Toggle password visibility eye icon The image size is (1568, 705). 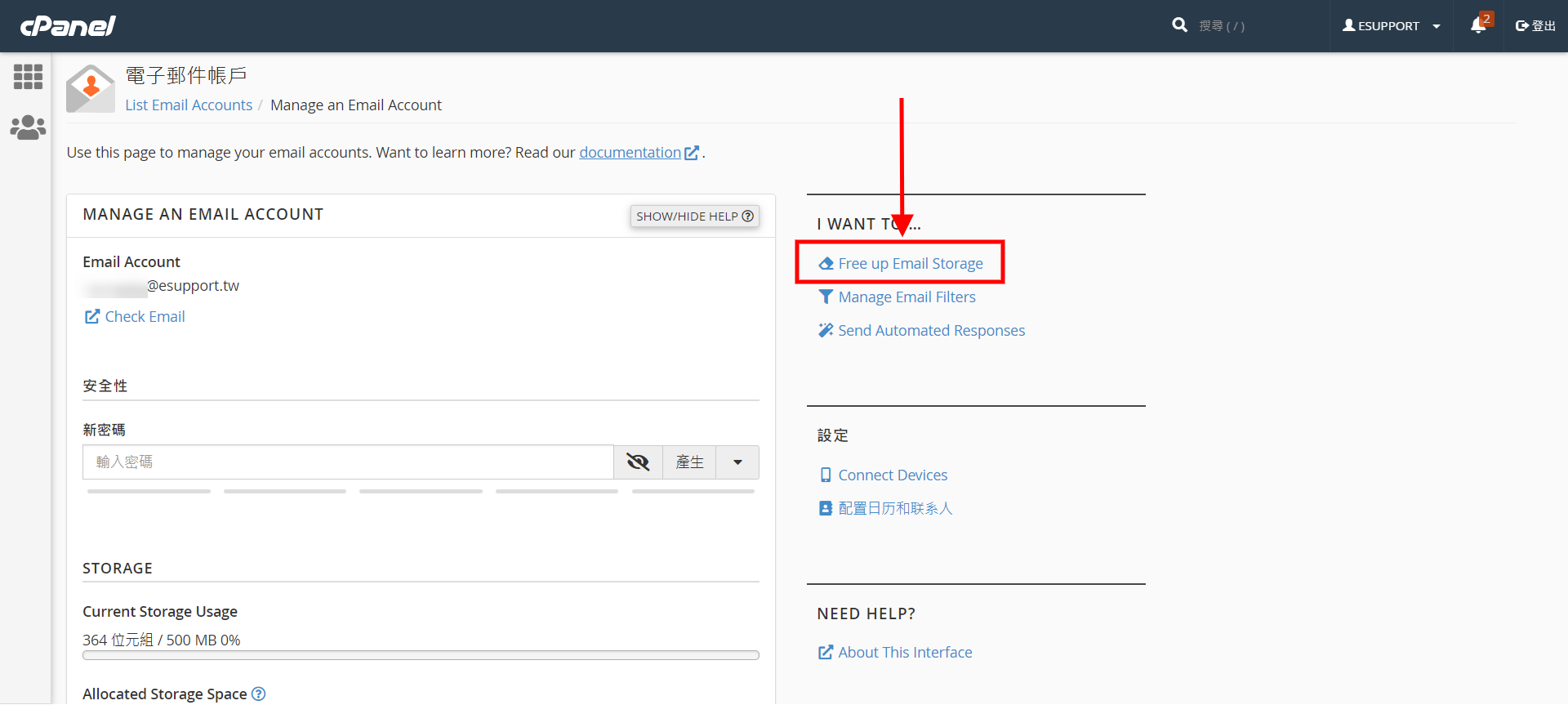click(x=638, y=462)
